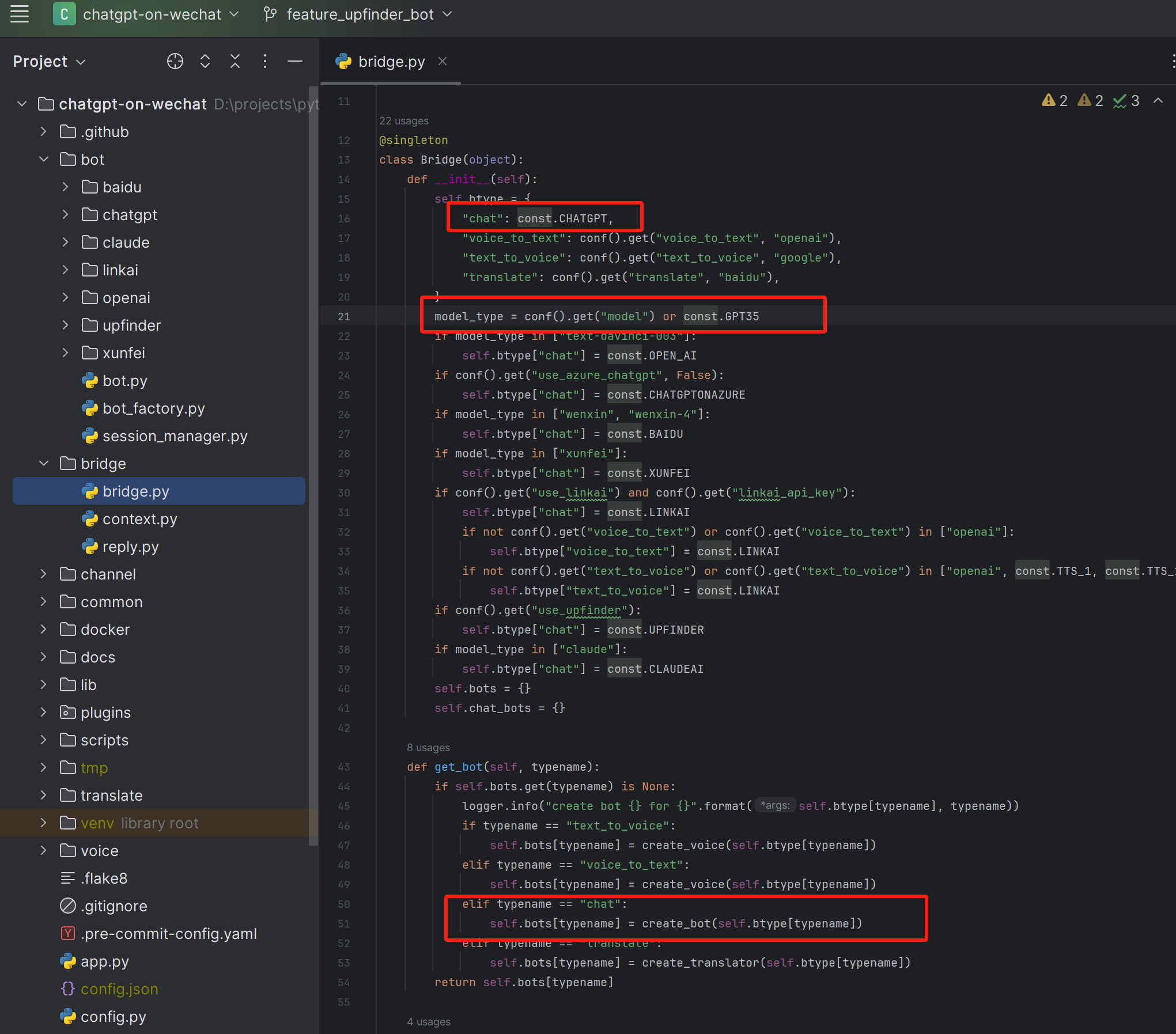
Task: Select bot.py in the project tree
Action: click(x=124, y=380)
